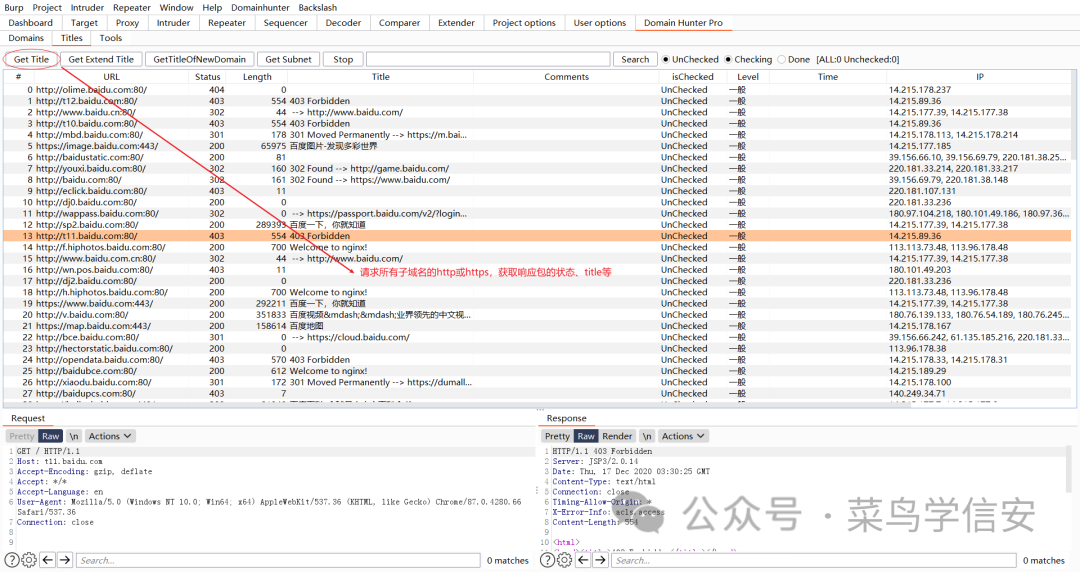Click the Search button
The height and width of the screenshot is (572, 1080).
tap(635, 59)
